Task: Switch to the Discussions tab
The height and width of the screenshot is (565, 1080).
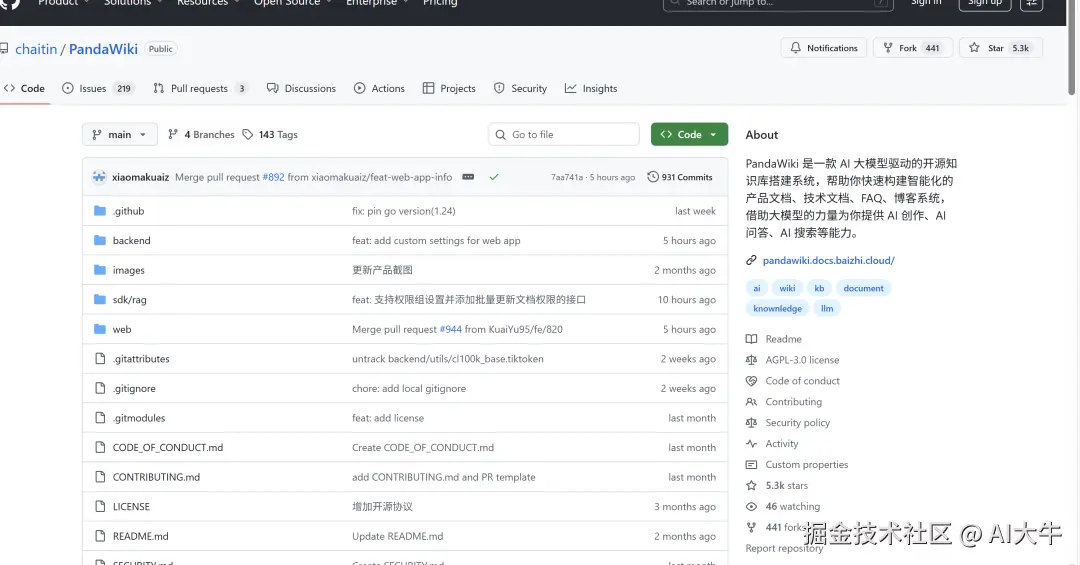Action: pyautogui.click(x=302, y=88)
